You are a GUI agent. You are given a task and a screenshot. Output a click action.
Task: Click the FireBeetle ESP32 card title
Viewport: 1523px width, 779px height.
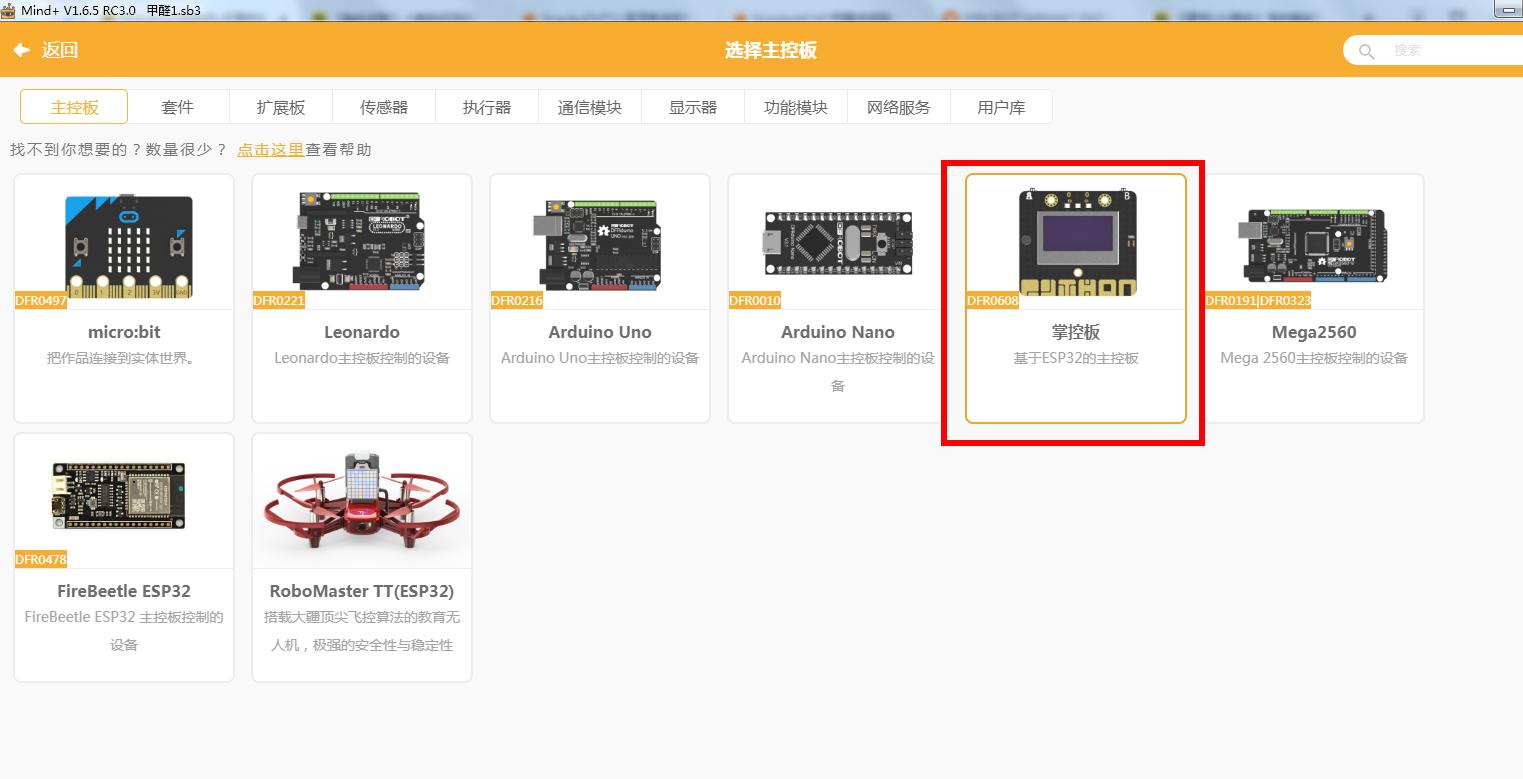[124, 591]
